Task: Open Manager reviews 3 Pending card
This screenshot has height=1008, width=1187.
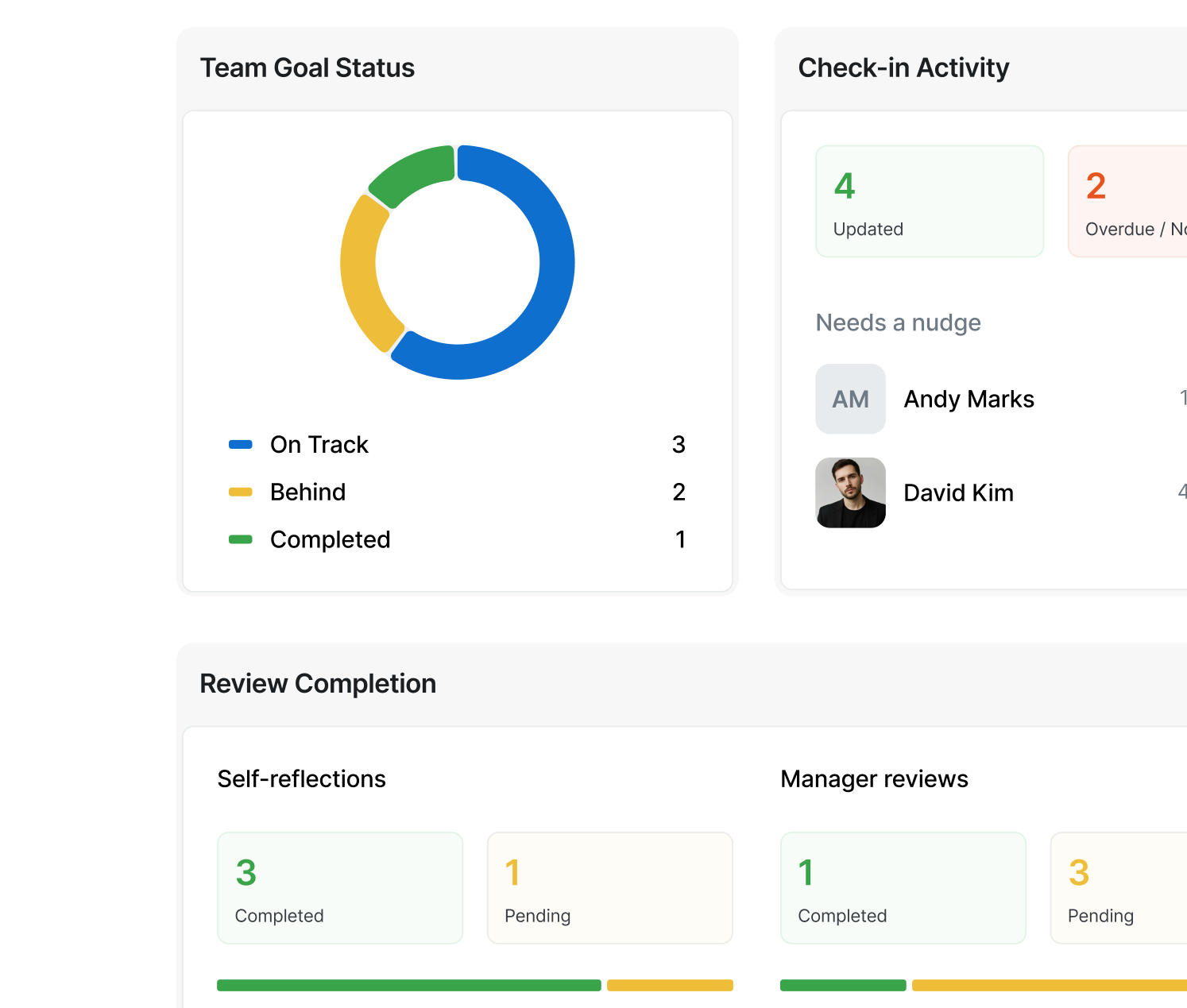Action: click(1119, 888)
